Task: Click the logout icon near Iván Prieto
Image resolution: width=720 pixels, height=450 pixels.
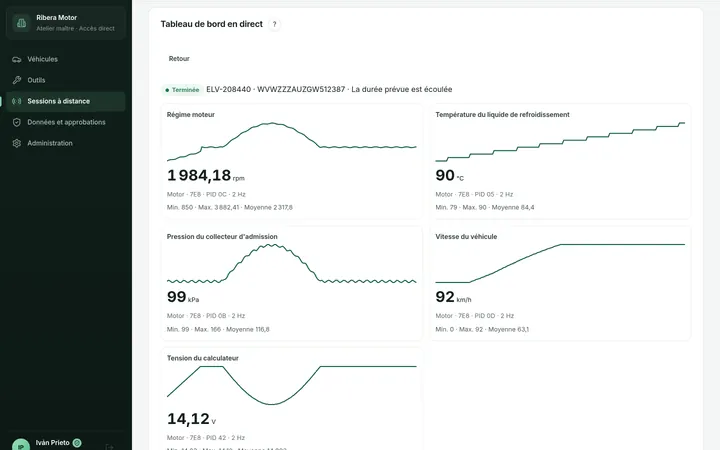Action: (x=109, y=447)
